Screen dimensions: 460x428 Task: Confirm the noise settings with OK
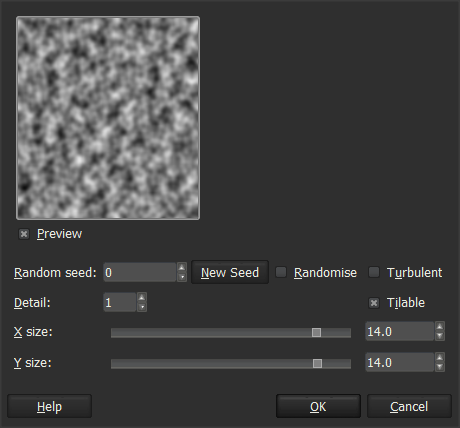click(x=318, y=406)
